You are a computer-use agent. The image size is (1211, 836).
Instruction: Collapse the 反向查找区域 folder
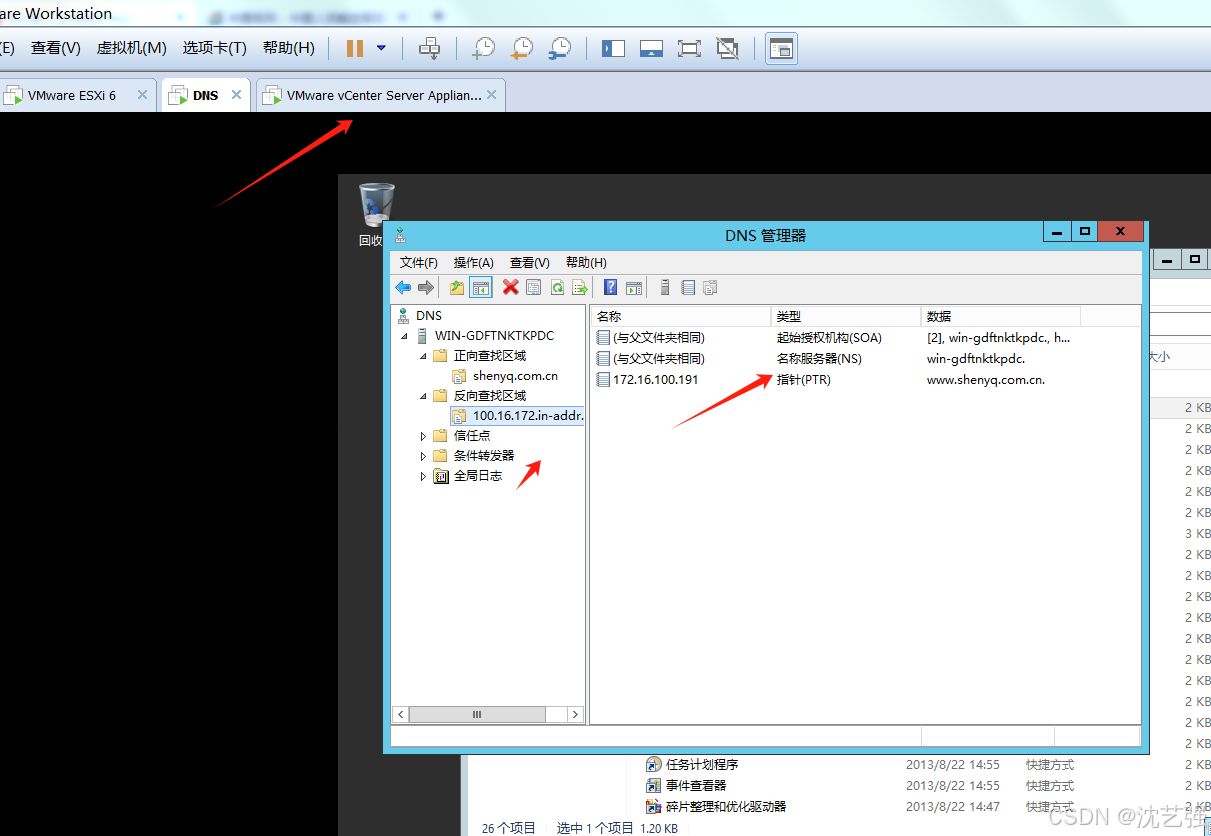coord(423,396)
